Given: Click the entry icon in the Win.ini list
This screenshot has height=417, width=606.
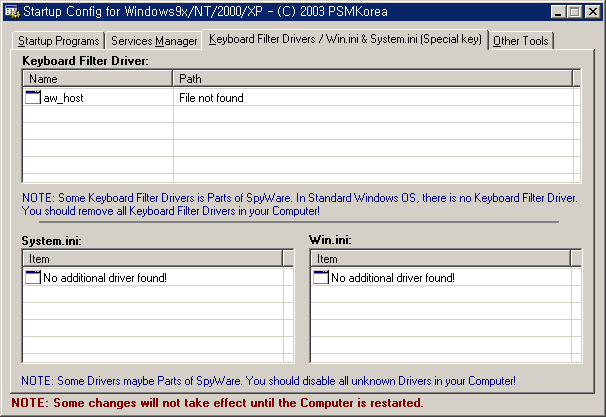Looking at the screenshot, I should [x=320, y=277].
